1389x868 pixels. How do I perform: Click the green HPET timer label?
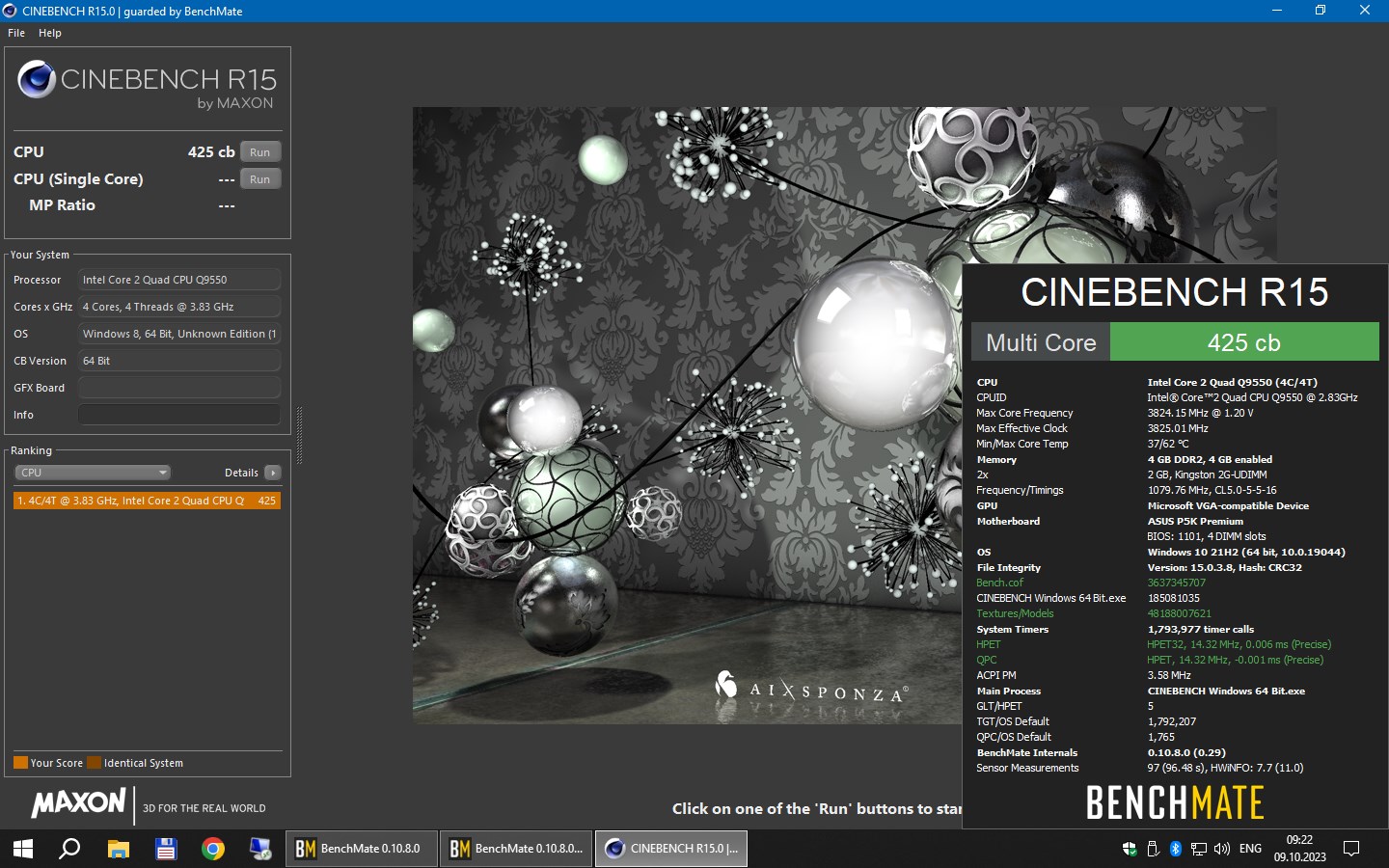989,644
